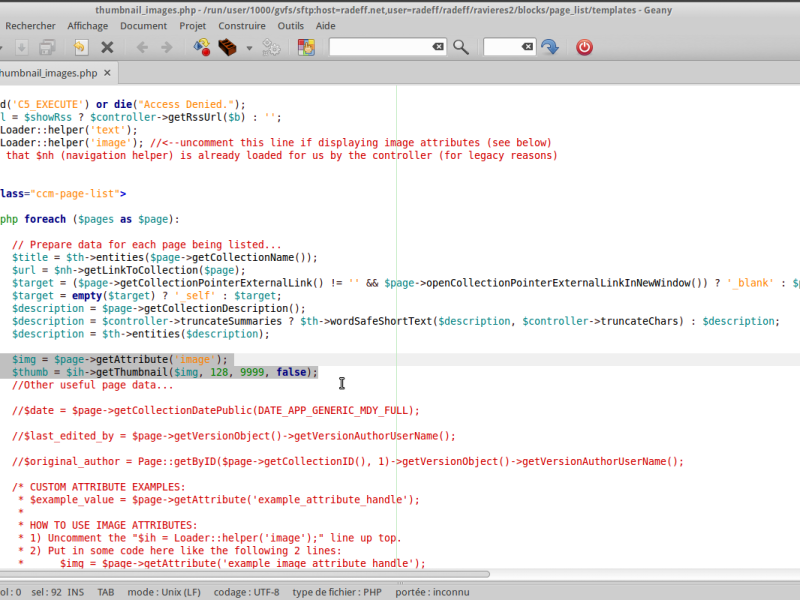Build the file with the brick icon

pyautogui.click(x=227, y=47)
